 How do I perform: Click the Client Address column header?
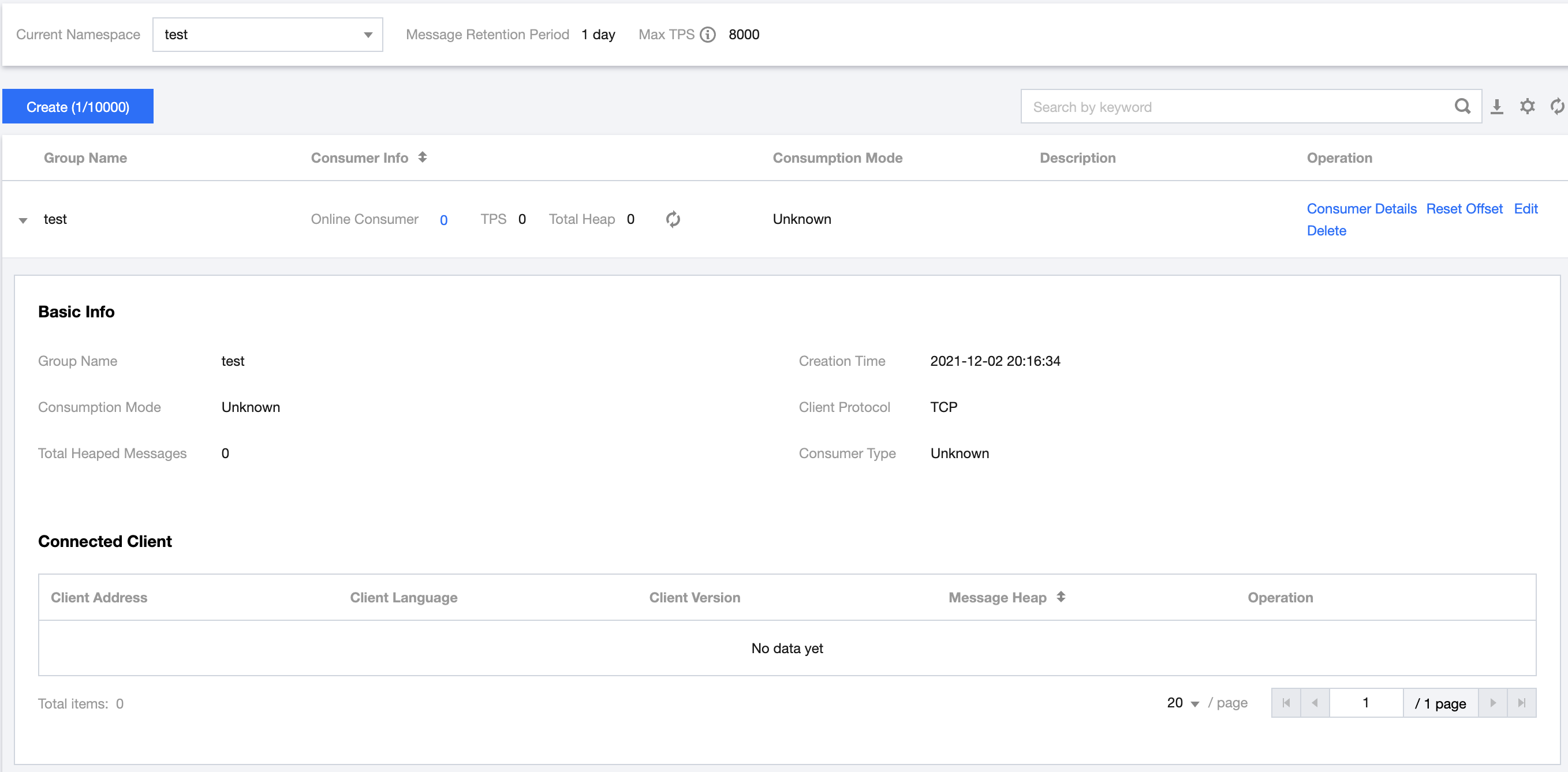pyautogui.click(x=99, y=597)
